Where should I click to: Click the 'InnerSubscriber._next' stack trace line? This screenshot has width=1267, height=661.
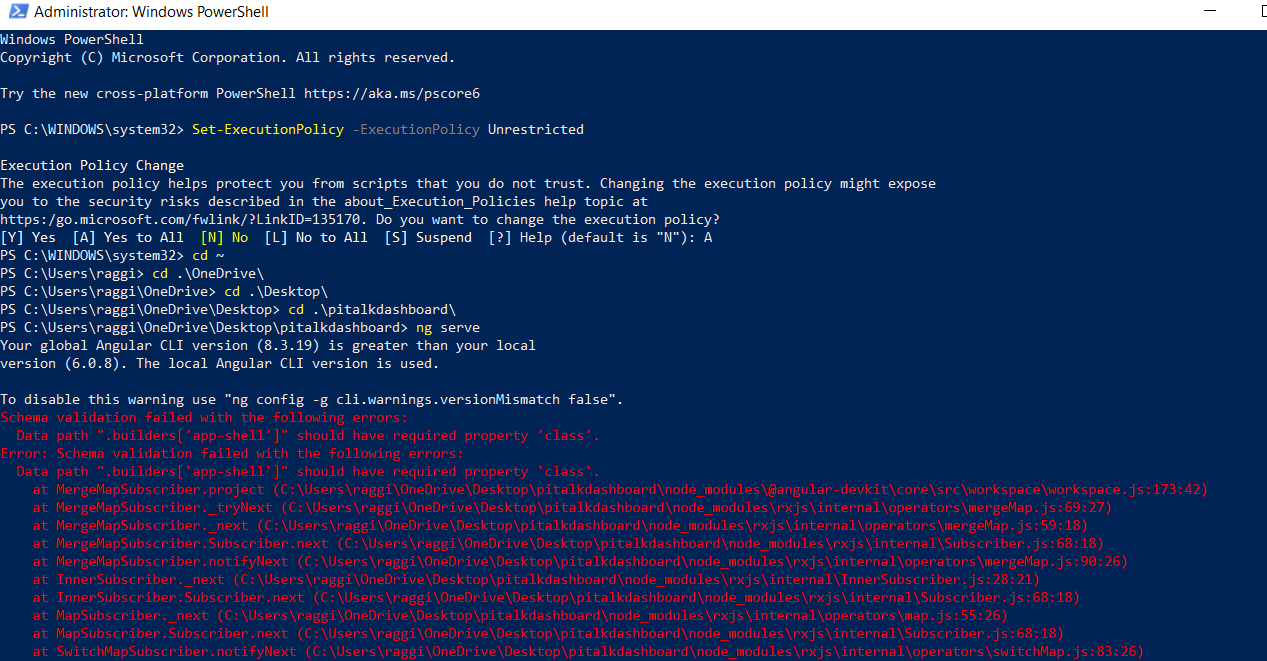(x=536, y=579)
